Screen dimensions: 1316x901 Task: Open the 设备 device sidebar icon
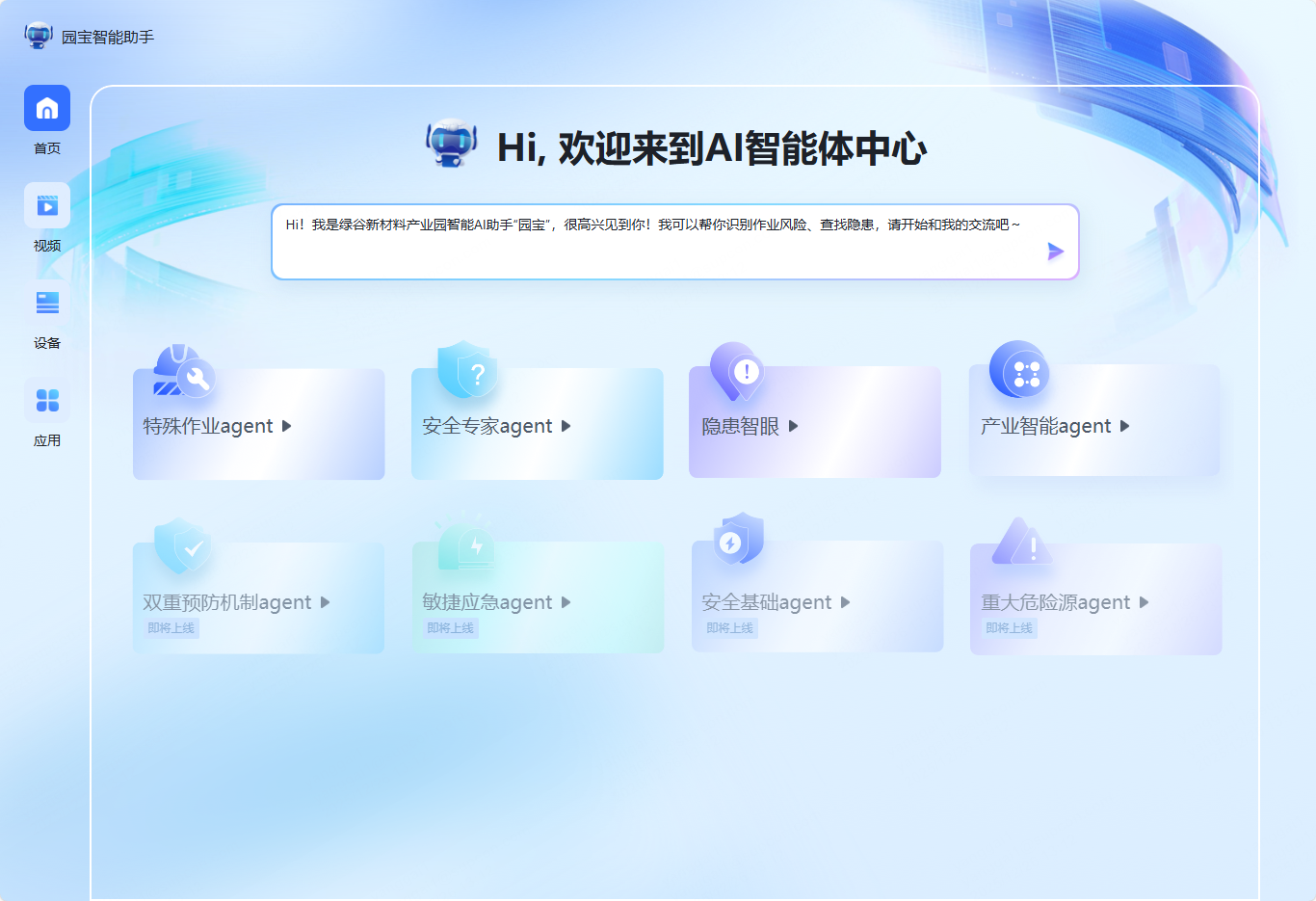[47, 303]
